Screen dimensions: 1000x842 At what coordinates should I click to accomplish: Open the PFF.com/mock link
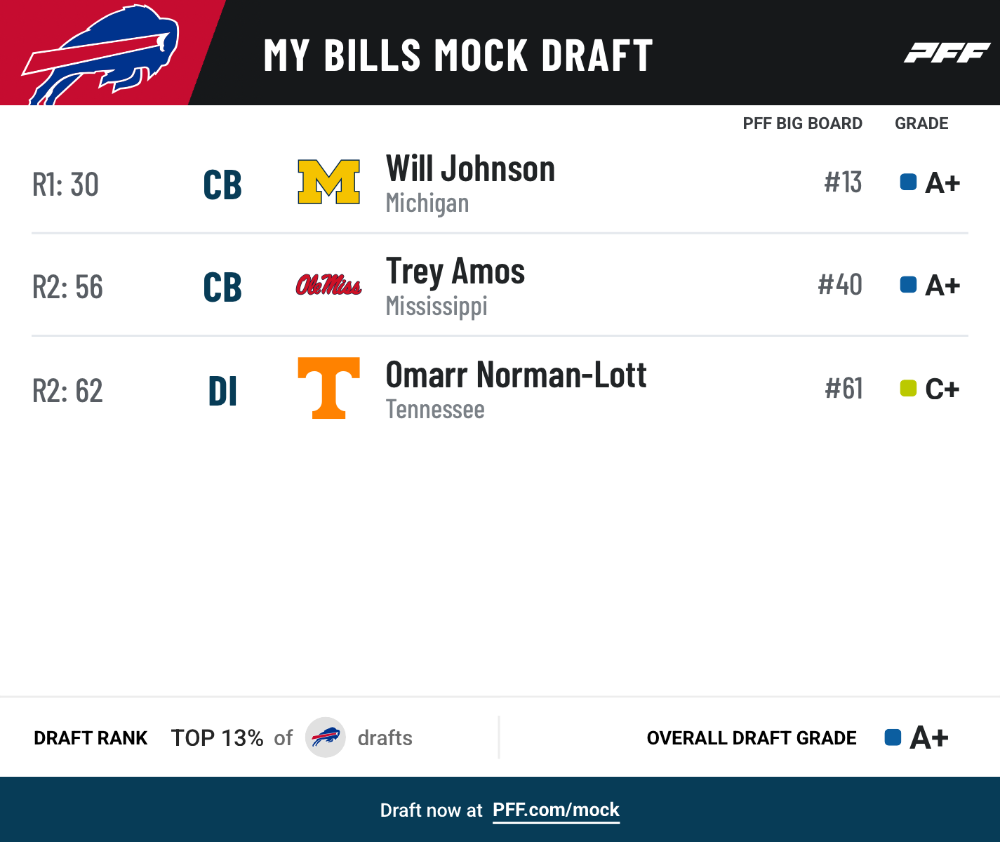click(555, 810)
